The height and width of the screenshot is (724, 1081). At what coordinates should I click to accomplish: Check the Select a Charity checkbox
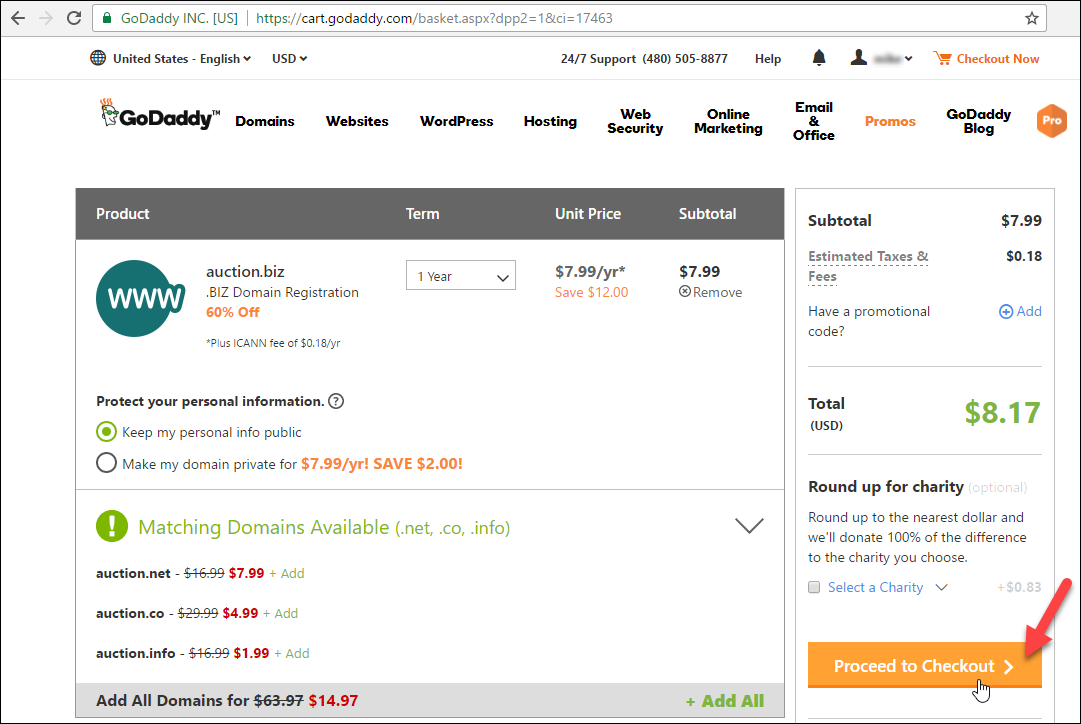[x=814, y=587]
